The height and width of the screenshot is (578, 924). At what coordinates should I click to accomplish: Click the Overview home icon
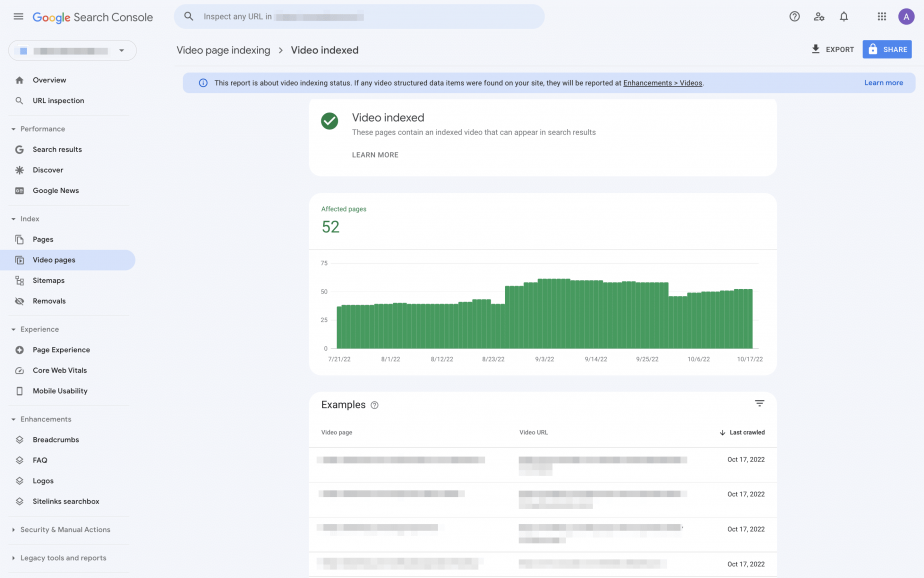[19, 80]
